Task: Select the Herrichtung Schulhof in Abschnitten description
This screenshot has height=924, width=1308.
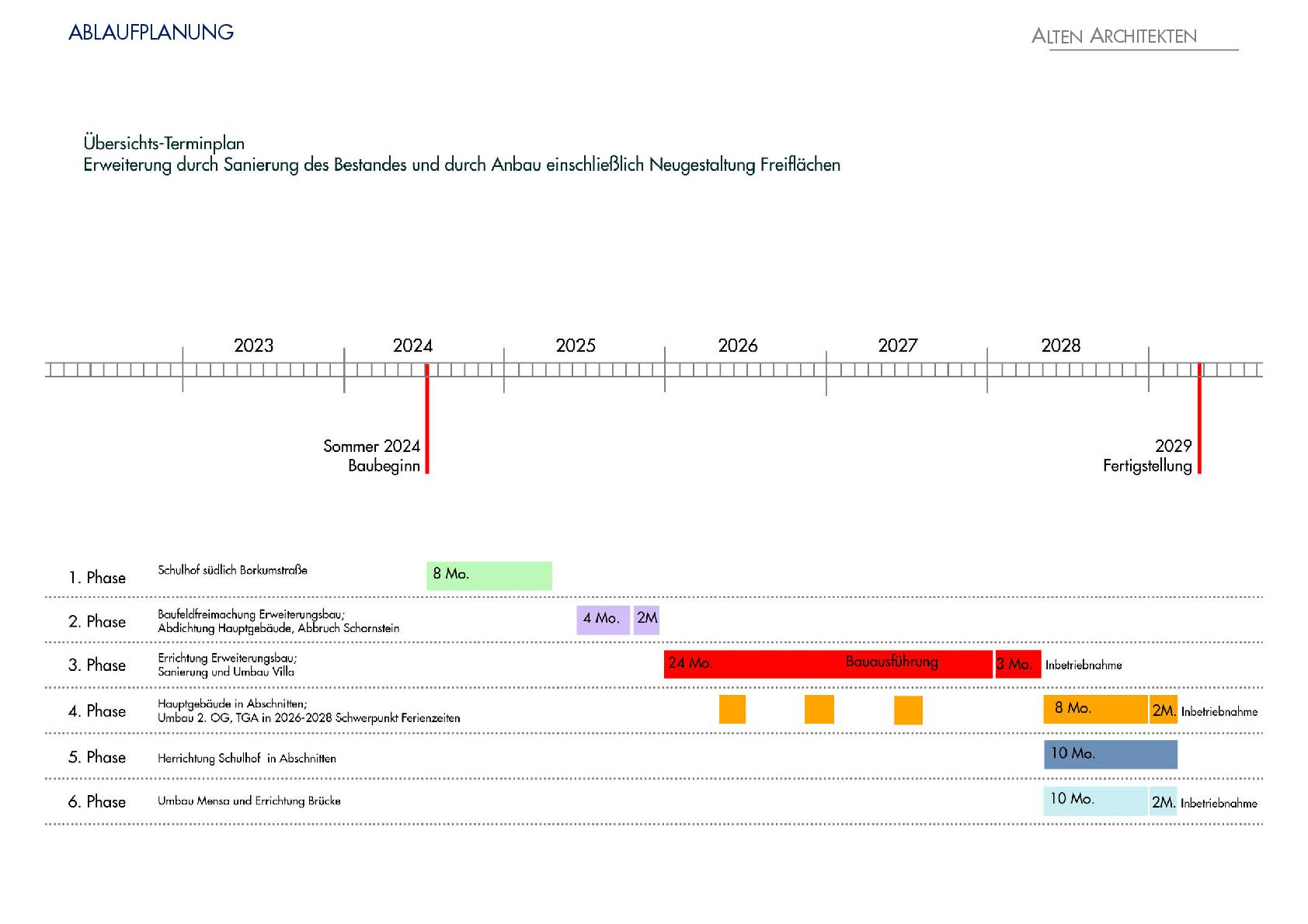Action: coord(246,759)
